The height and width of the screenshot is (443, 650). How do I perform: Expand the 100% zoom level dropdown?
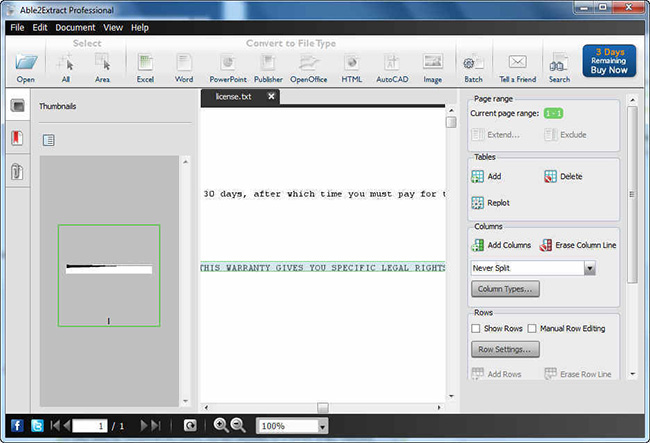[x=322, y=426]
